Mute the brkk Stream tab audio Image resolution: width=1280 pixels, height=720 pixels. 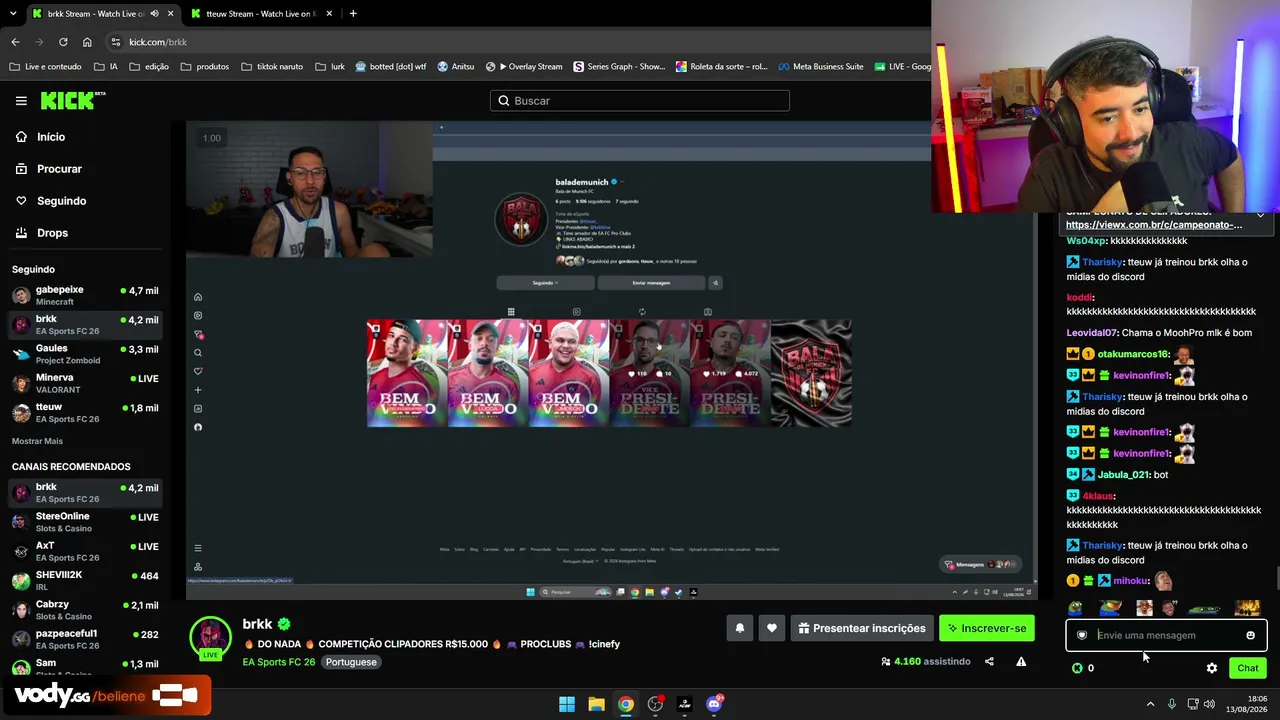[153, 14]
